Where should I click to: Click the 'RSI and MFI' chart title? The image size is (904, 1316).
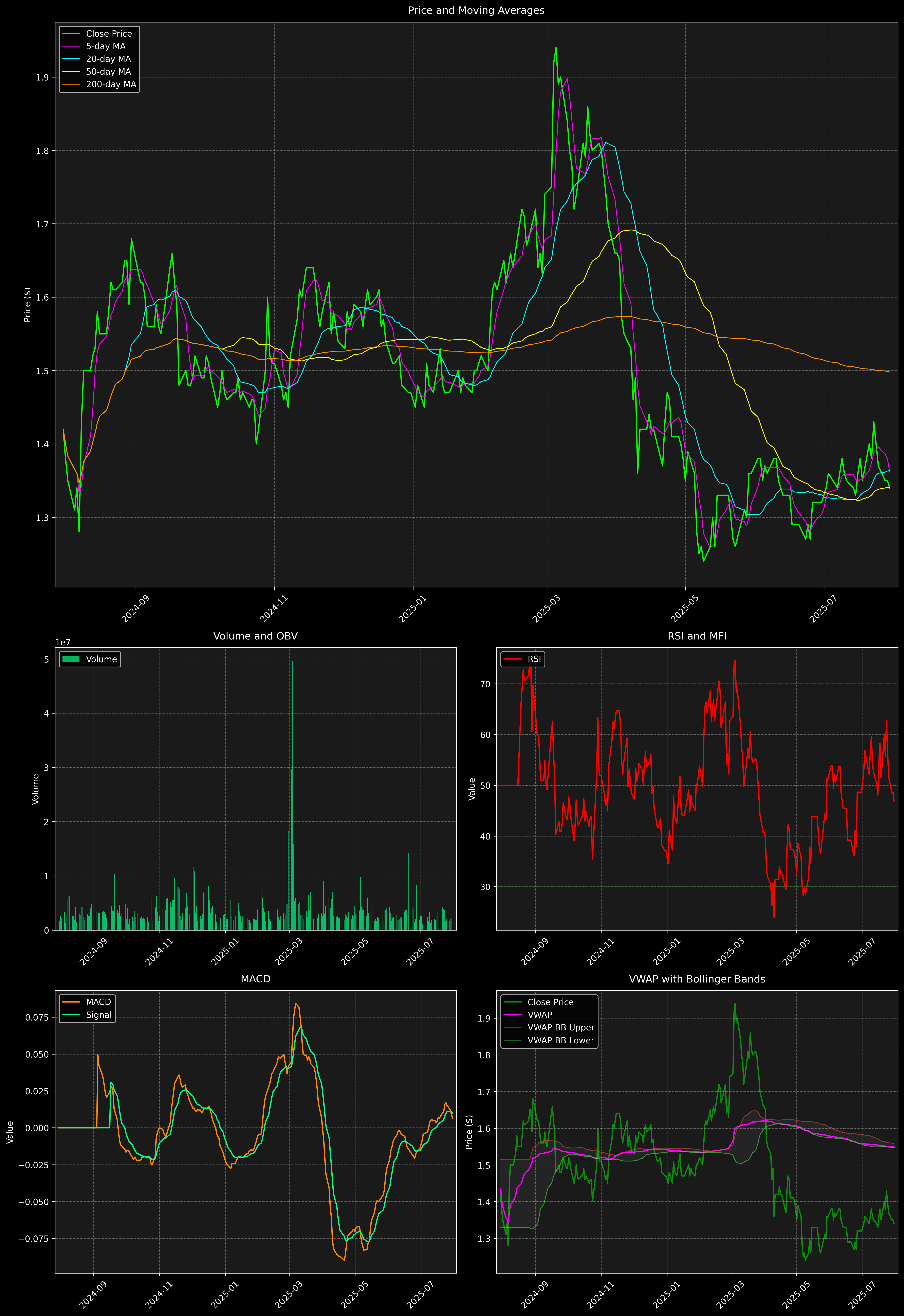[697, 636]
